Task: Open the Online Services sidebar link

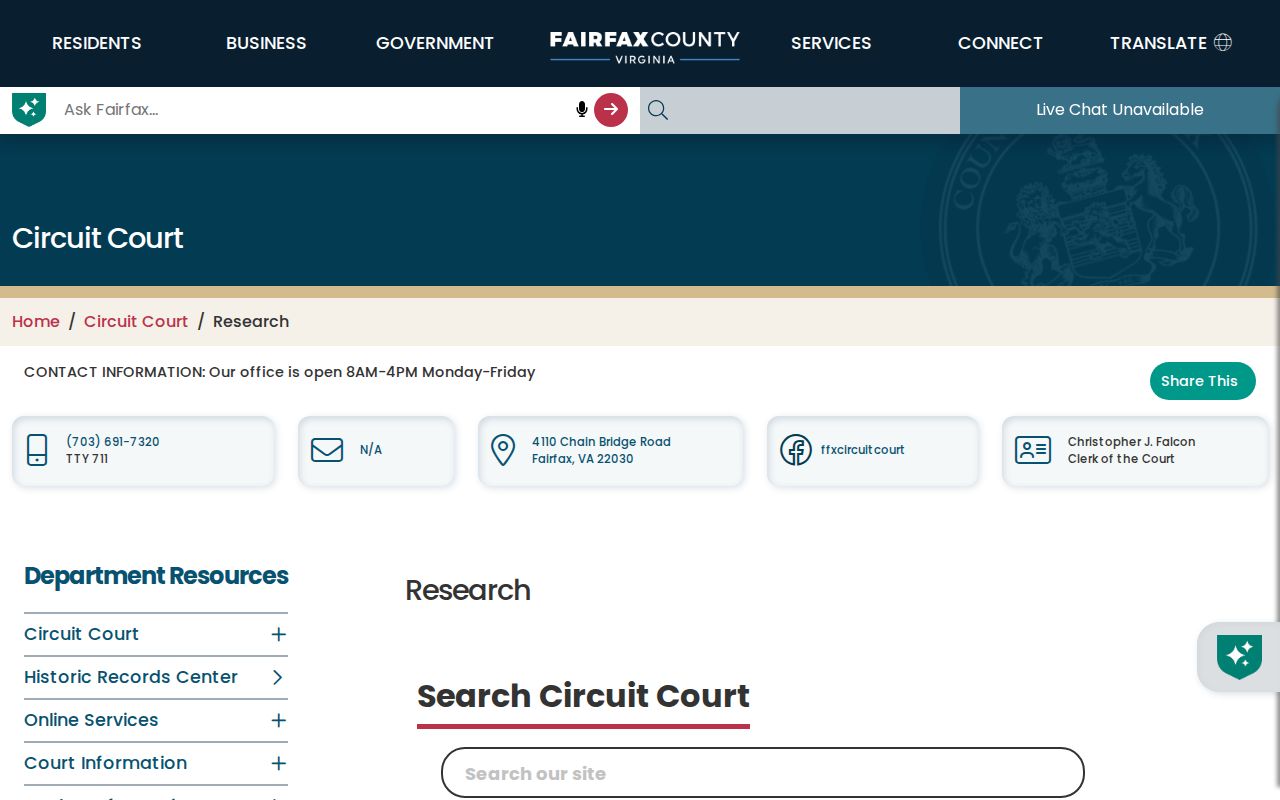Action: point(91,720)
